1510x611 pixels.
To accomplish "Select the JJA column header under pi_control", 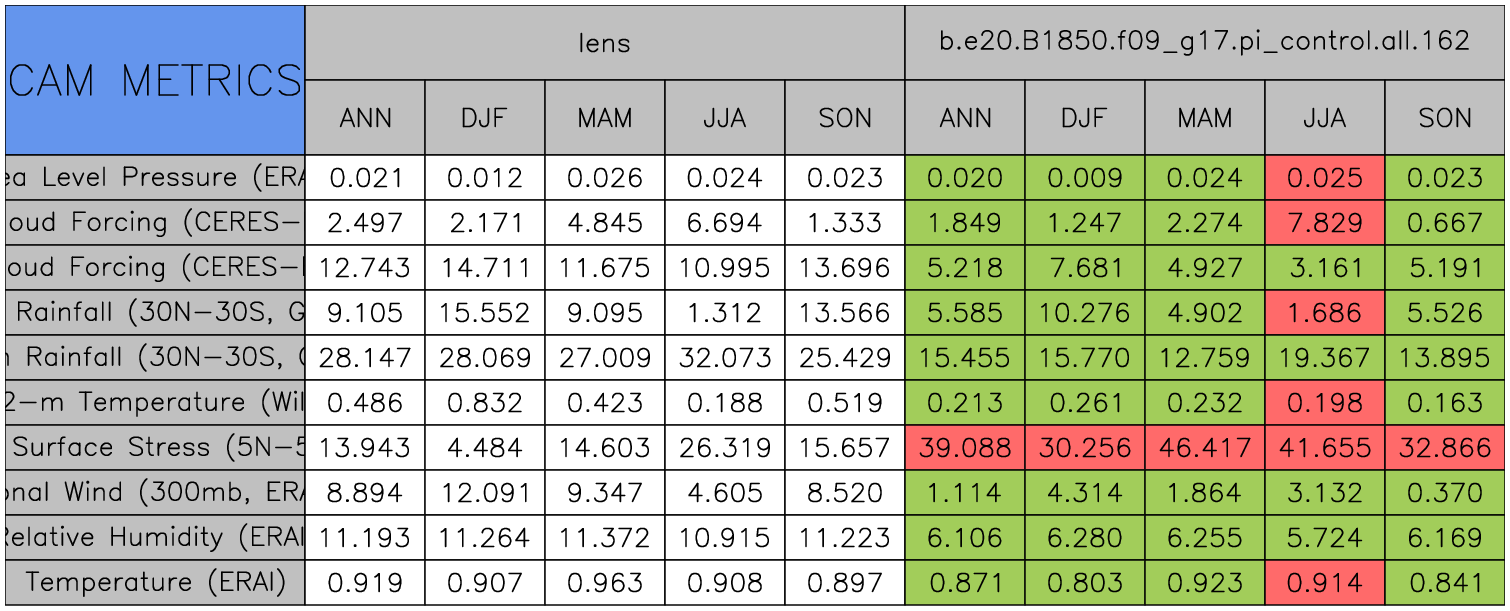I will [x=1324, y=118].
